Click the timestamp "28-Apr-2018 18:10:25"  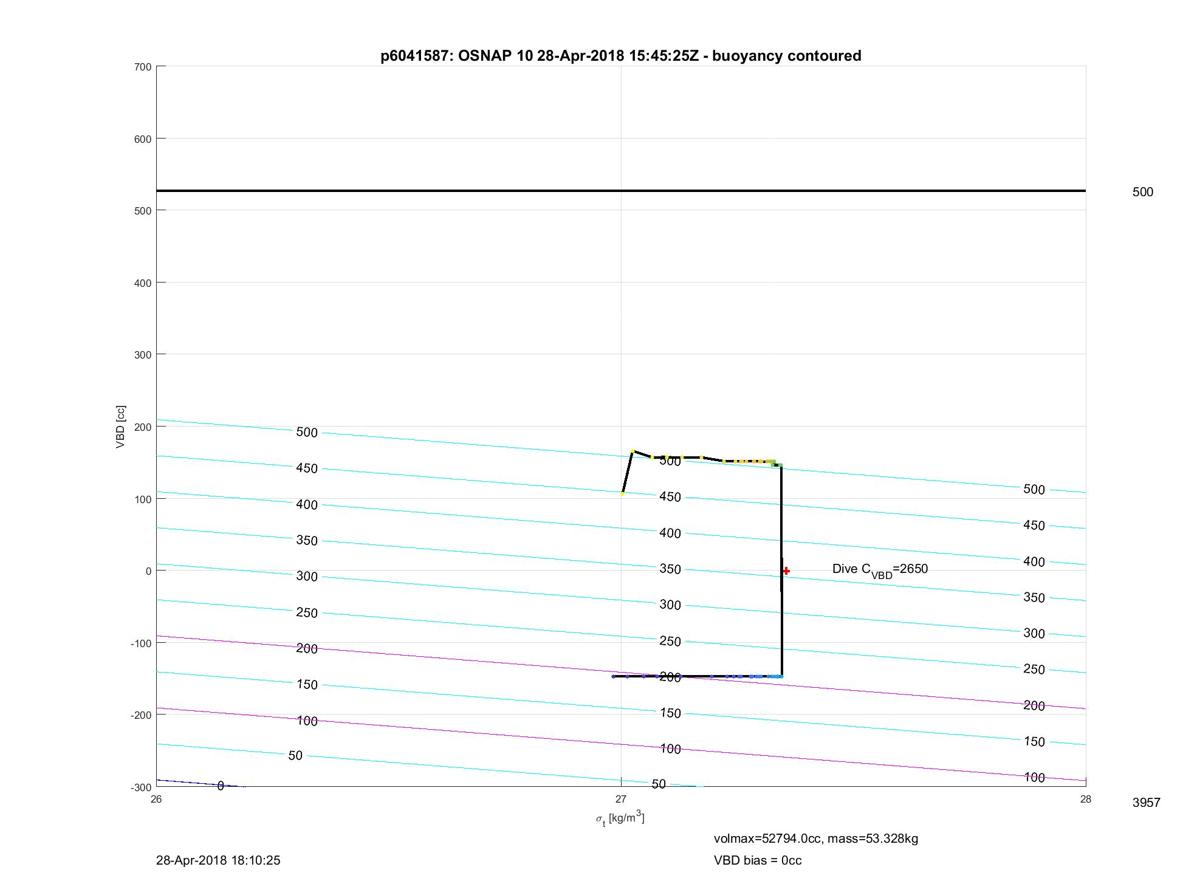(218, 860)
